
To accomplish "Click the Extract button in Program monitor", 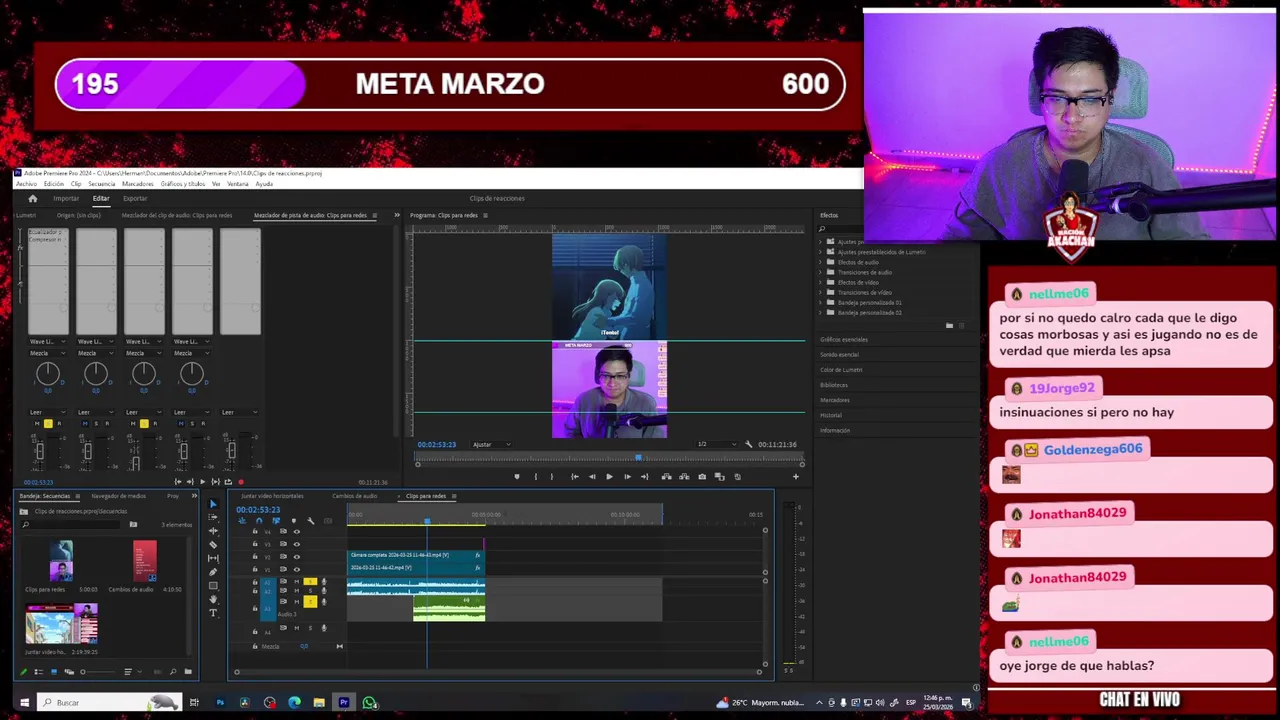I will [684, 476].
